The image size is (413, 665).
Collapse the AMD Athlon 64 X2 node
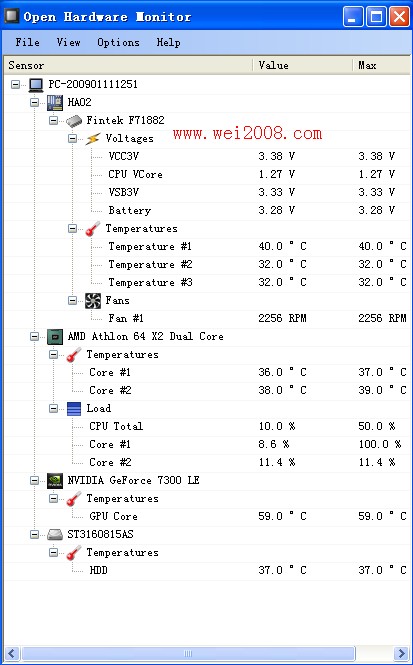click(34, 337)
